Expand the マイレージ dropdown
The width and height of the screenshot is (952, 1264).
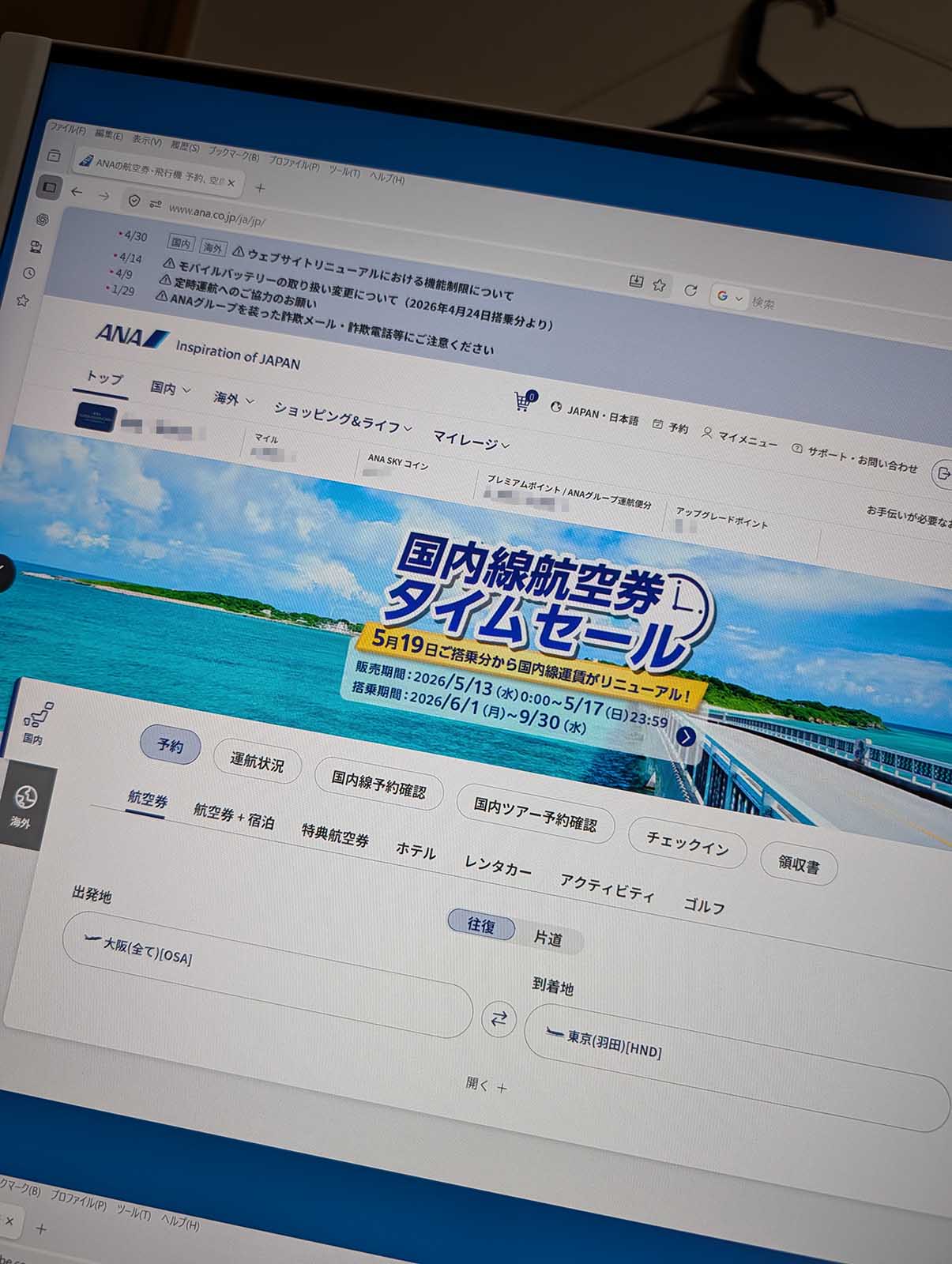click(471, 440)
